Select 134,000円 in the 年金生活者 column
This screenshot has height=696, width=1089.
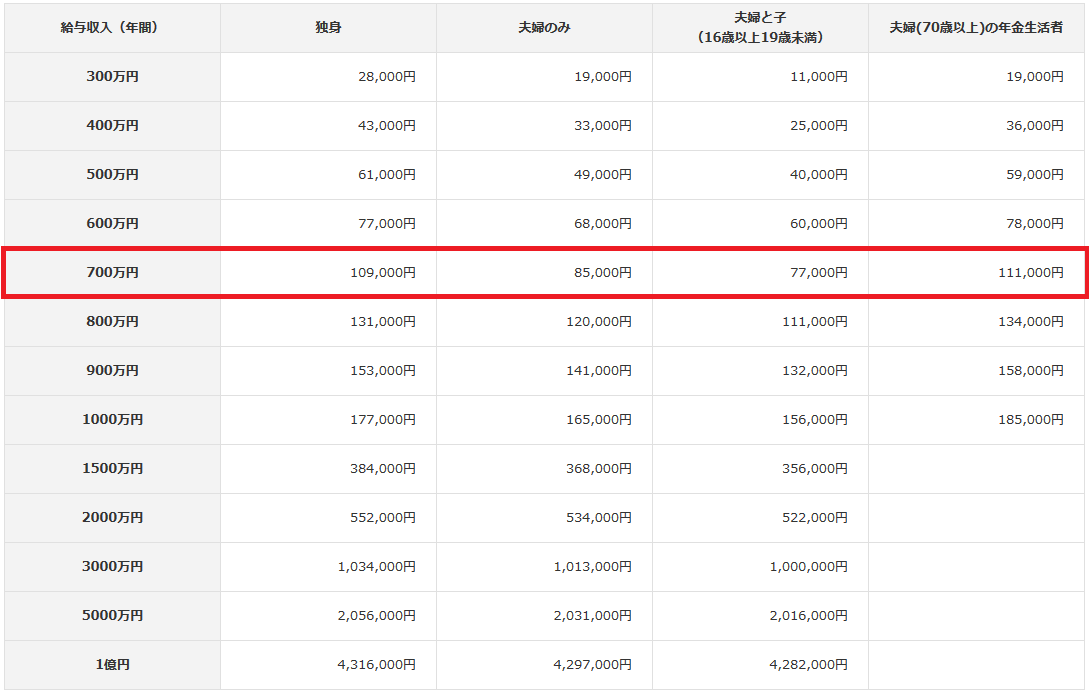point(1031,321)
